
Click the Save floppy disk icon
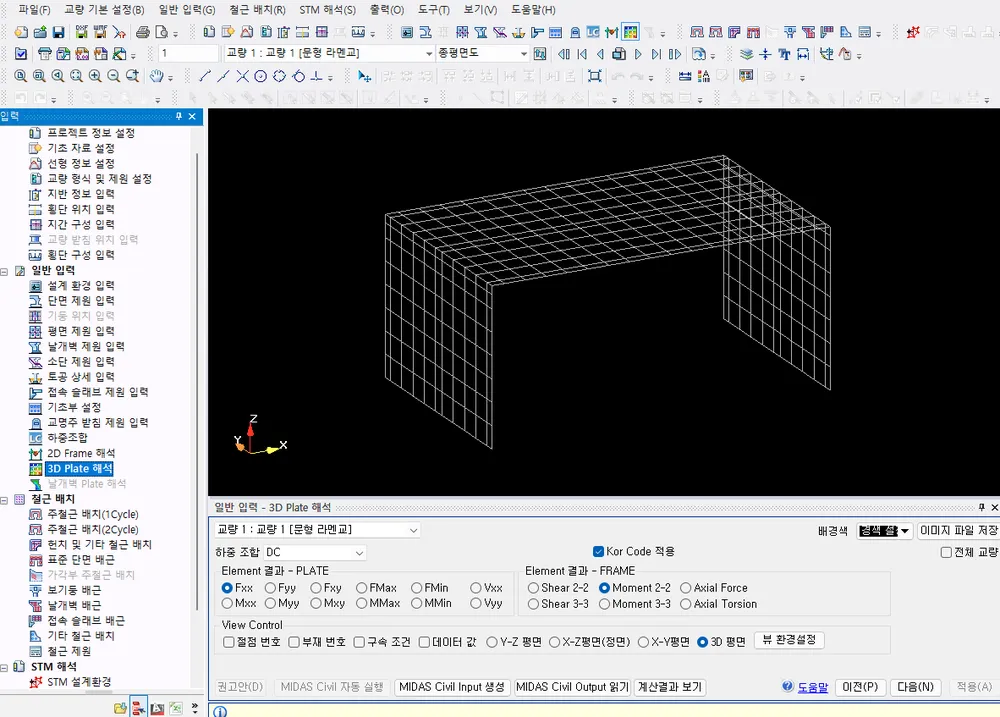click(59, 31)
